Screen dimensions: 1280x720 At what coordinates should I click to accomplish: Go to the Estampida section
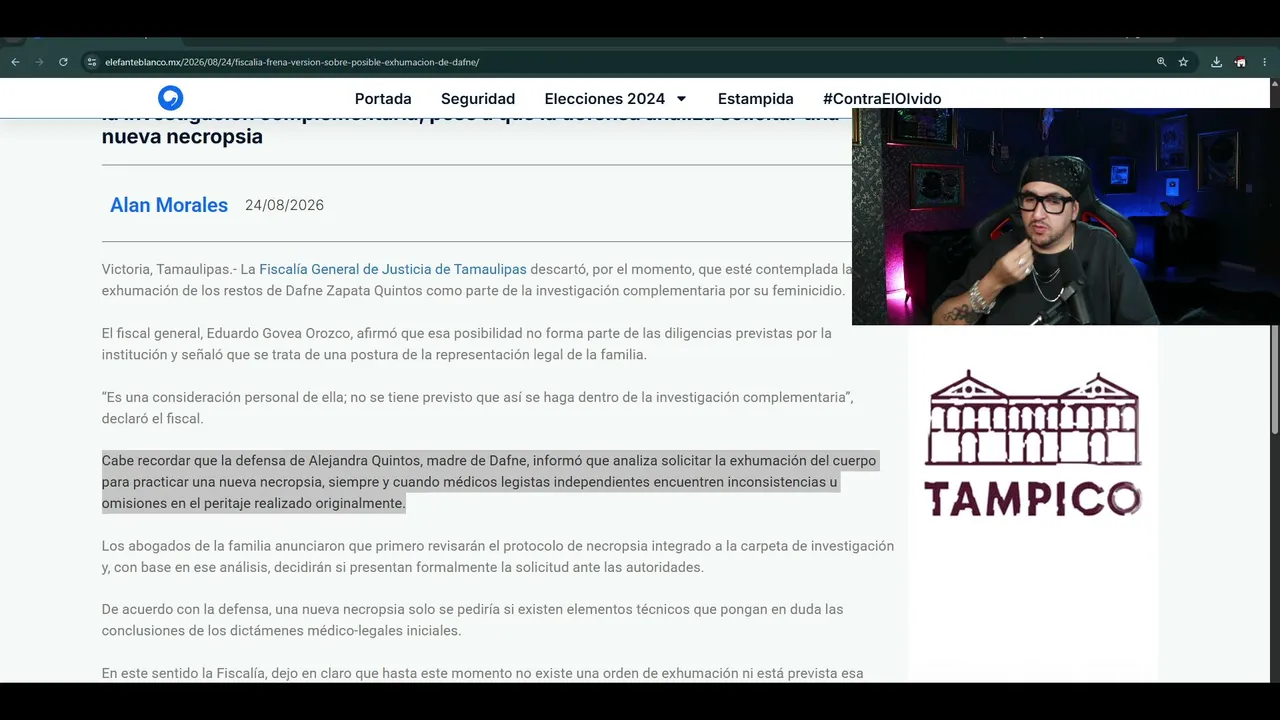[756, 99]
